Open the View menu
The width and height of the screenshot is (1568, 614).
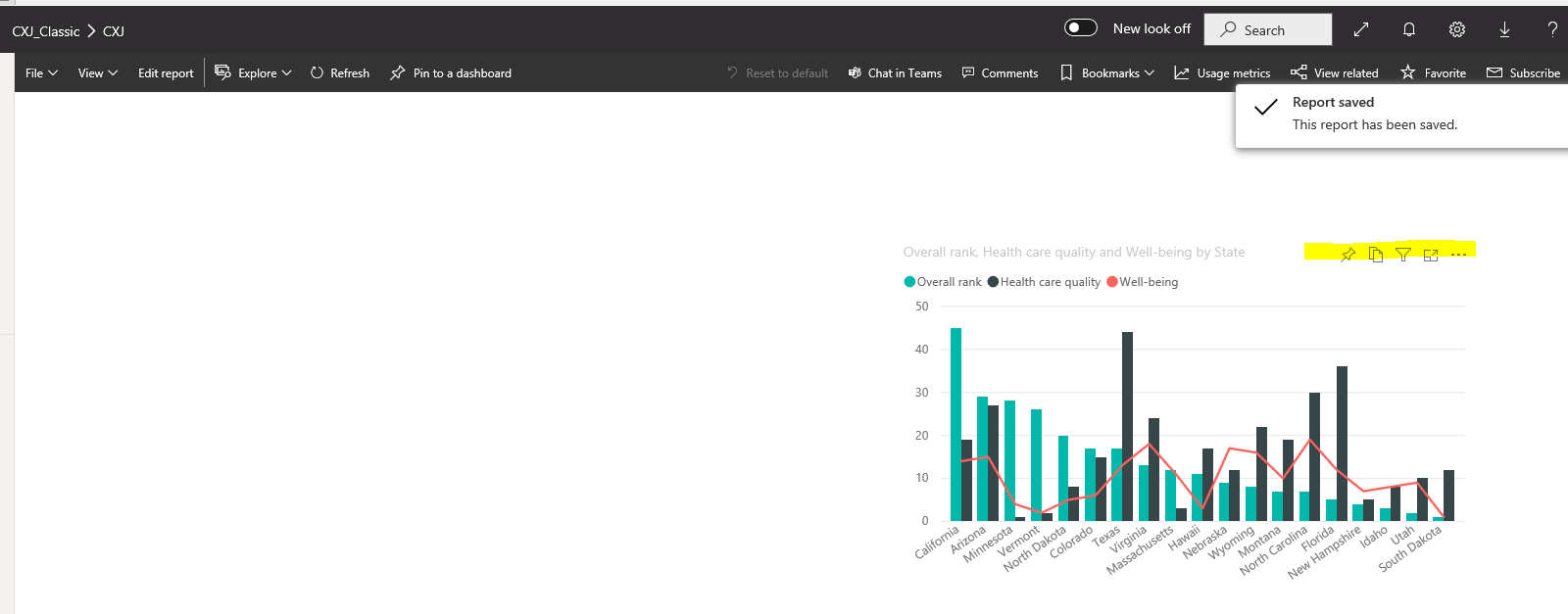pyautogui.click(x=98, y=73)
